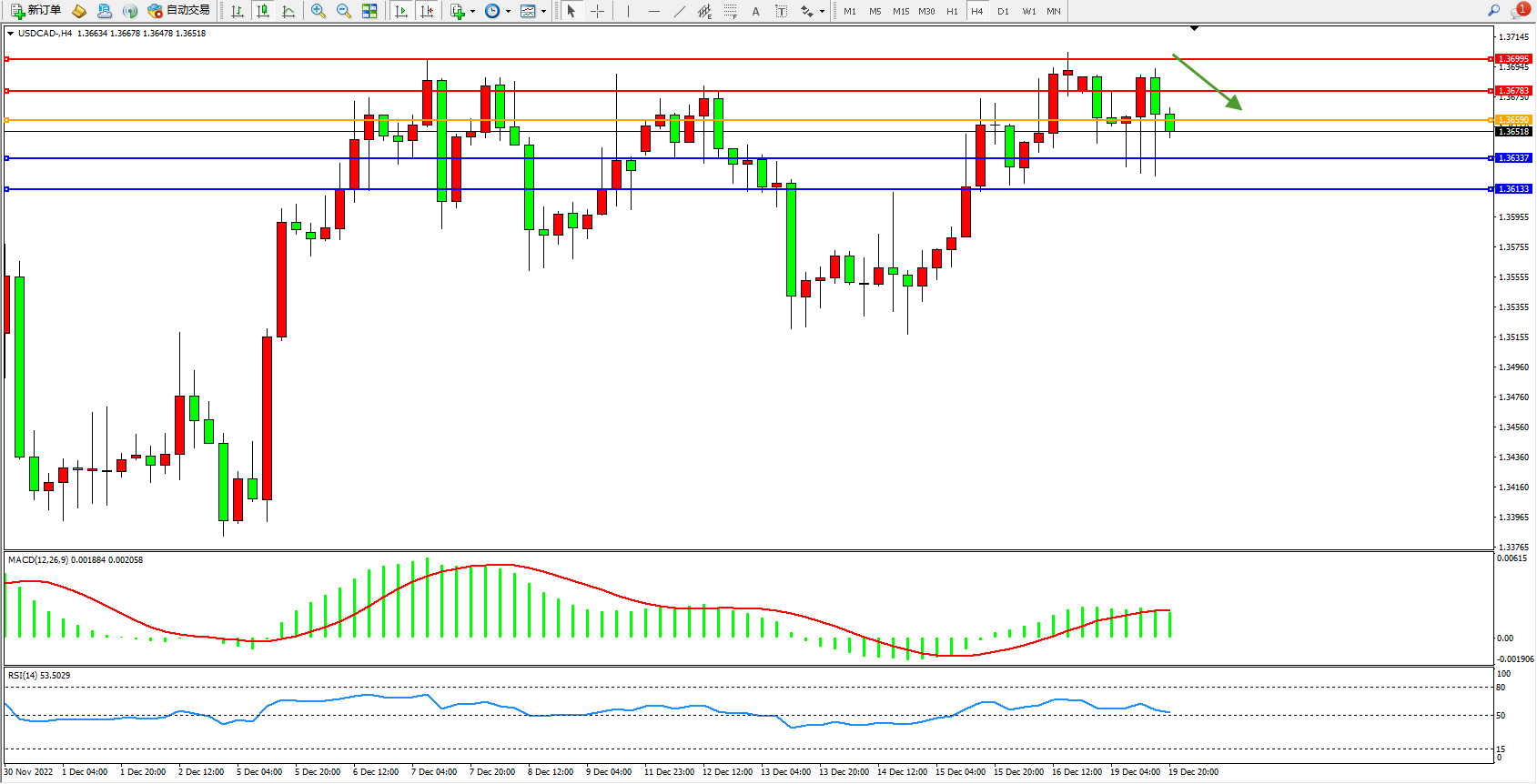1537x784 pixels.
Task: Select the Crosshair tool
Action: 597,11
